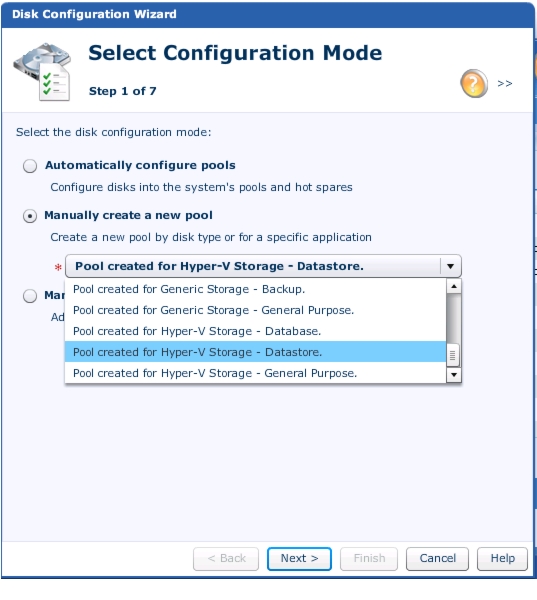Select Automatically configure pools radio button

[30, 166]
